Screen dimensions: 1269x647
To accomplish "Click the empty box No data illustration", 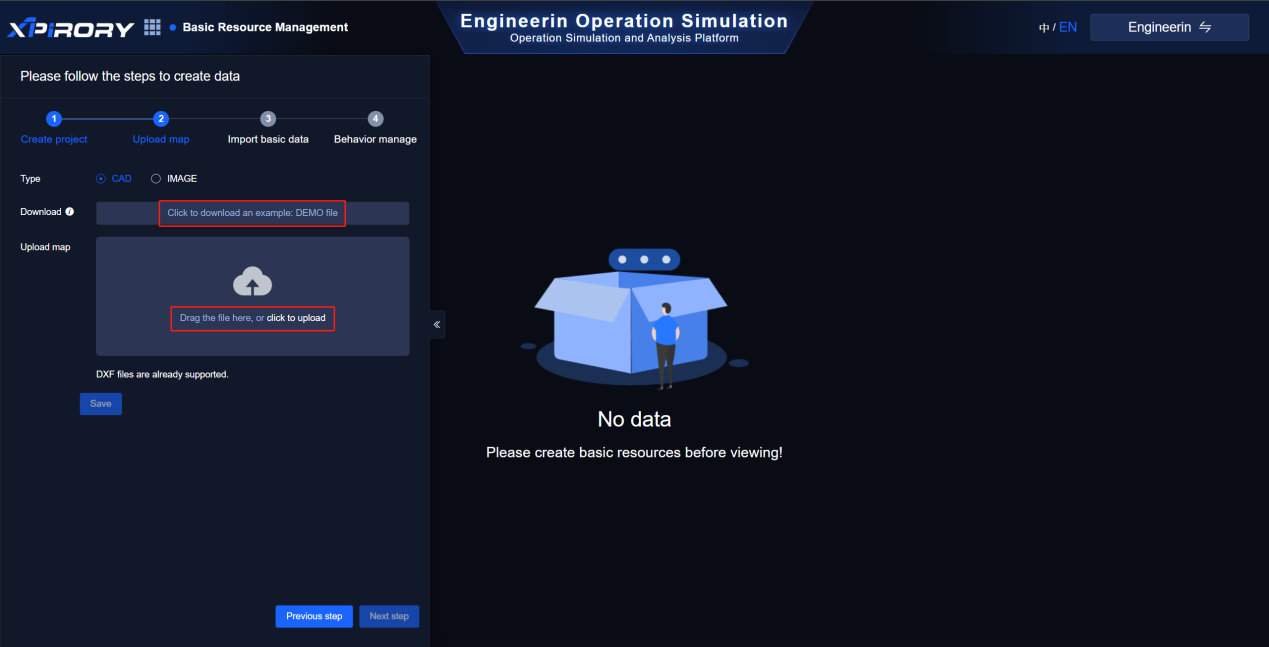I will 633,318.
